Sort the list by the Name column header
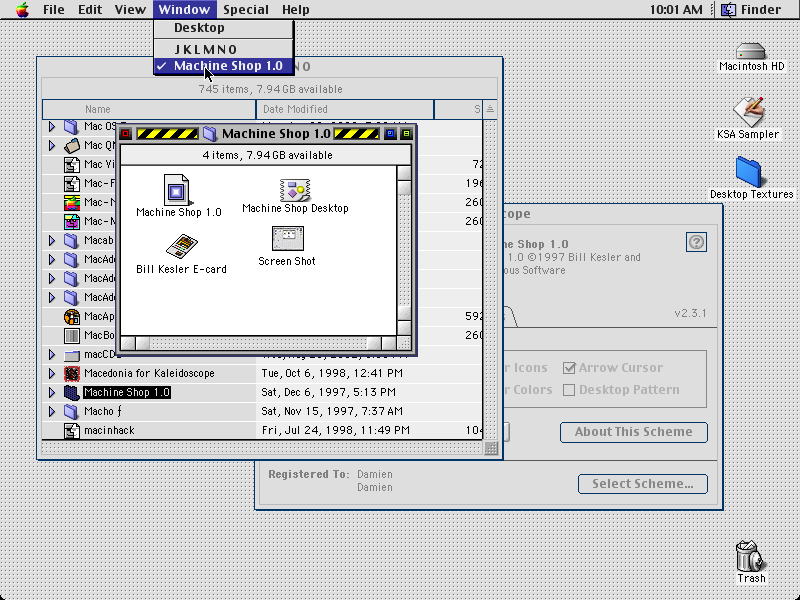800x600 pixels. [149, 109]
